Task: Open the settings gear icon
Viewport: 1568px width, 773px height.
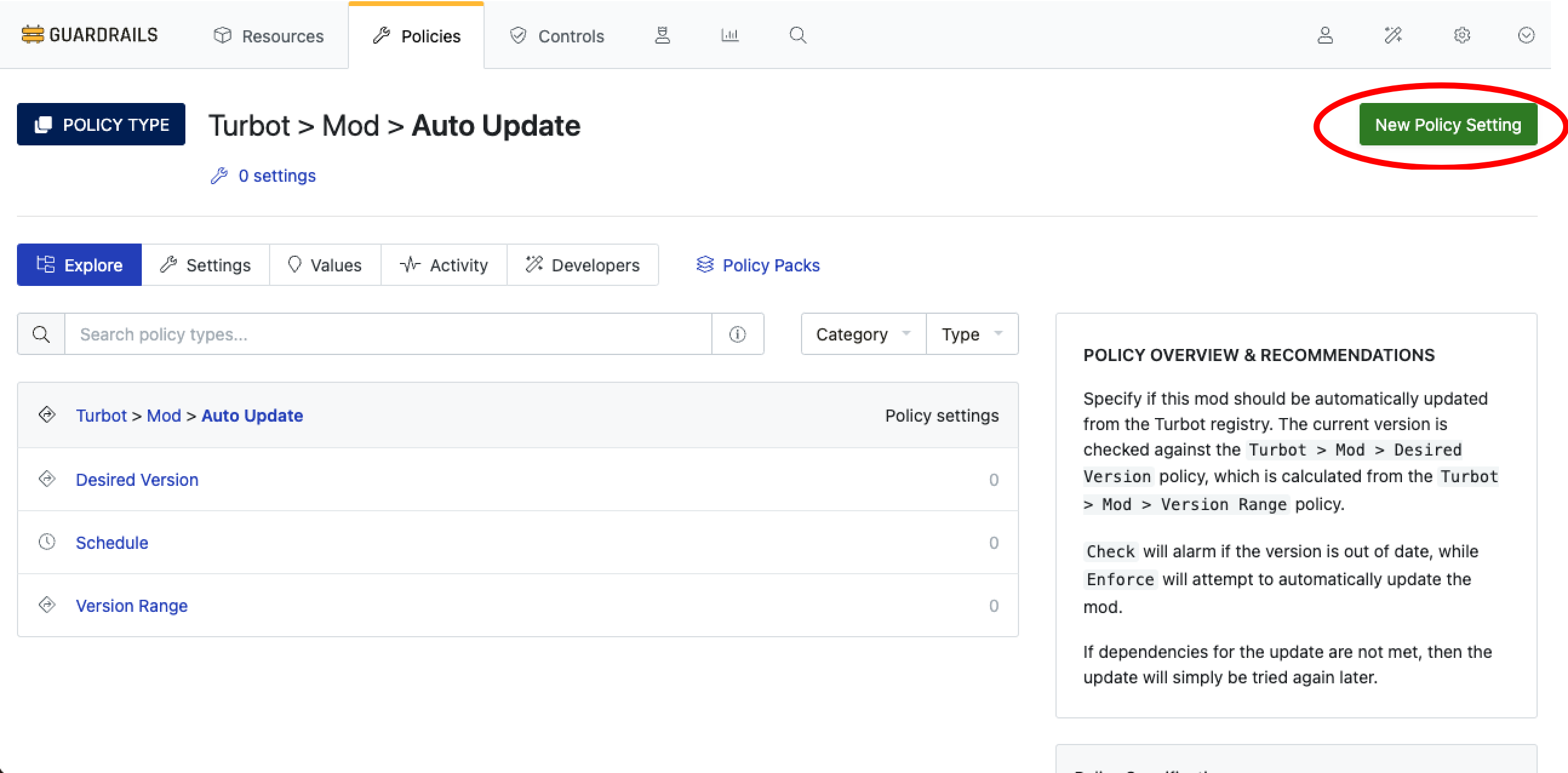Action: pos(1461,35)
